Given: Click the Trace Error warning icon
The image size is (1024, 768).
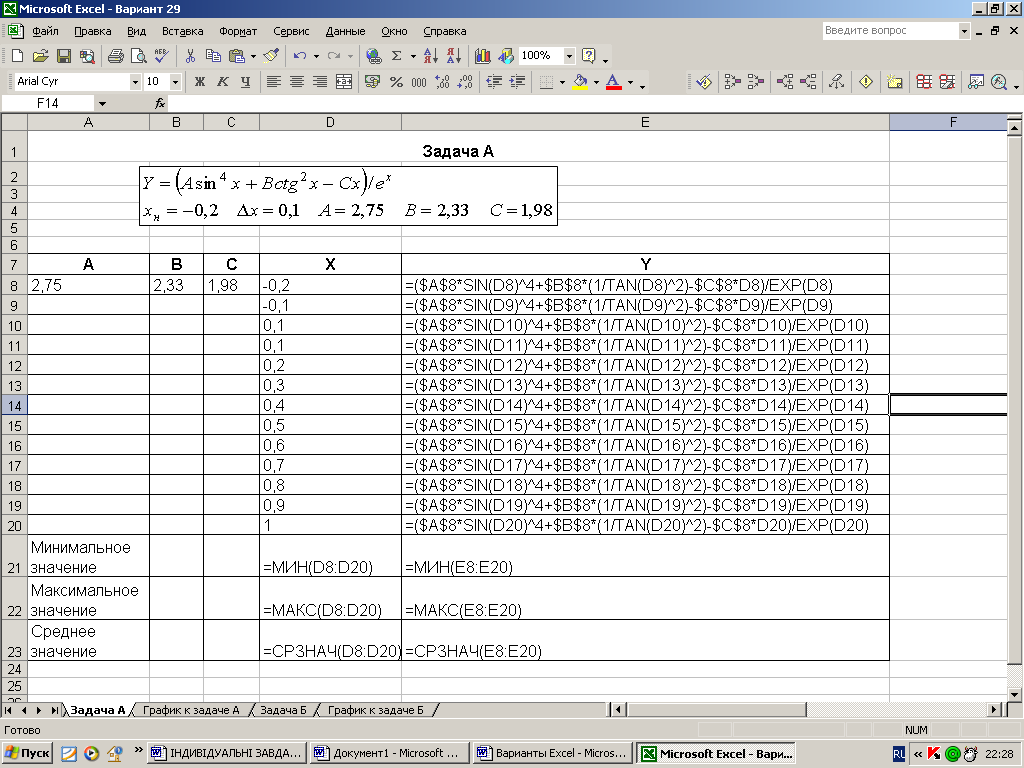Looking at the screenshot, I should click(x=866, y=82).
